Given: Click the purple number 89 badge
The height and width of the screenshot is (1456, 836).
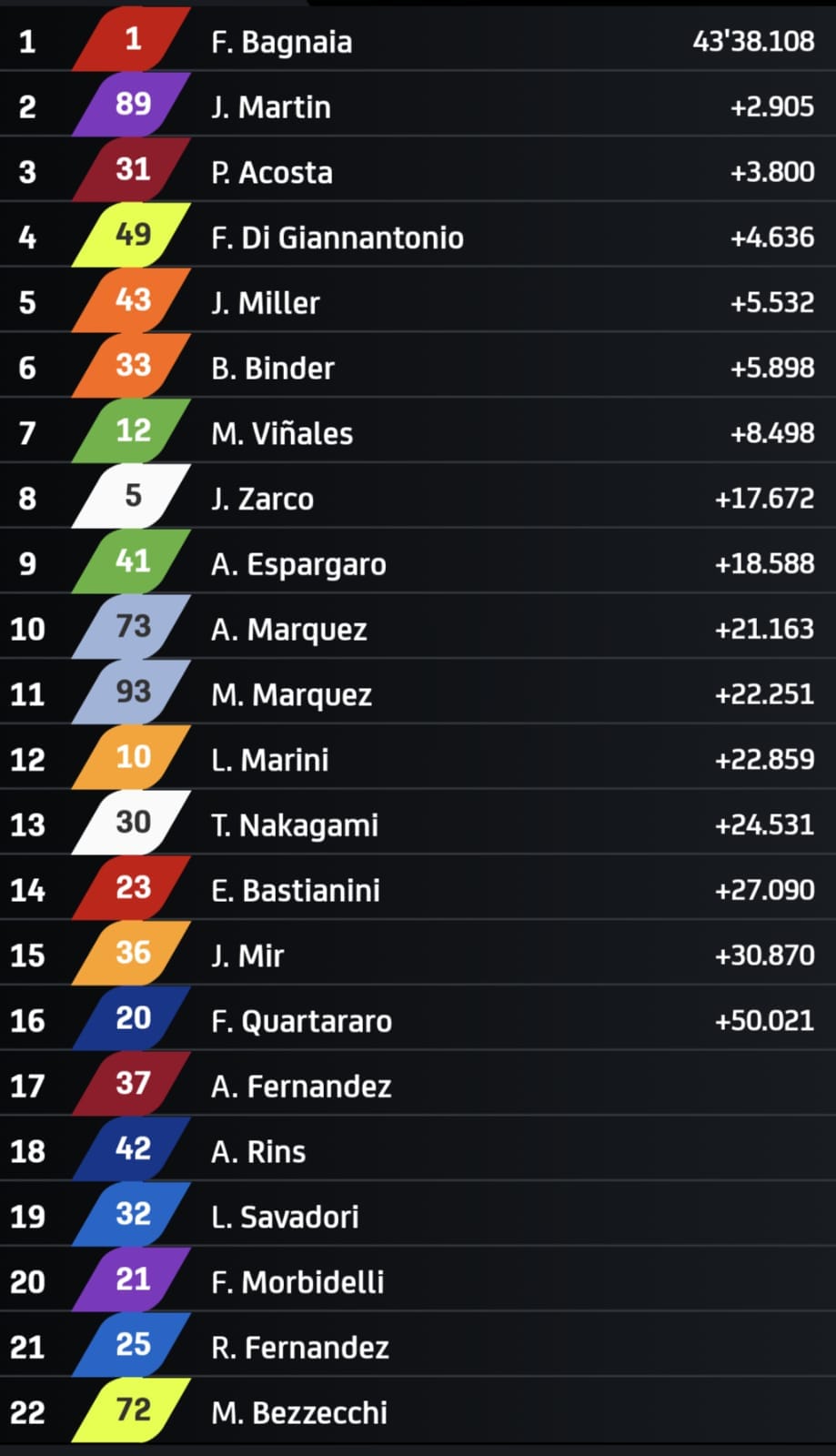Looking at the screenshot, I should pos(132,105).
